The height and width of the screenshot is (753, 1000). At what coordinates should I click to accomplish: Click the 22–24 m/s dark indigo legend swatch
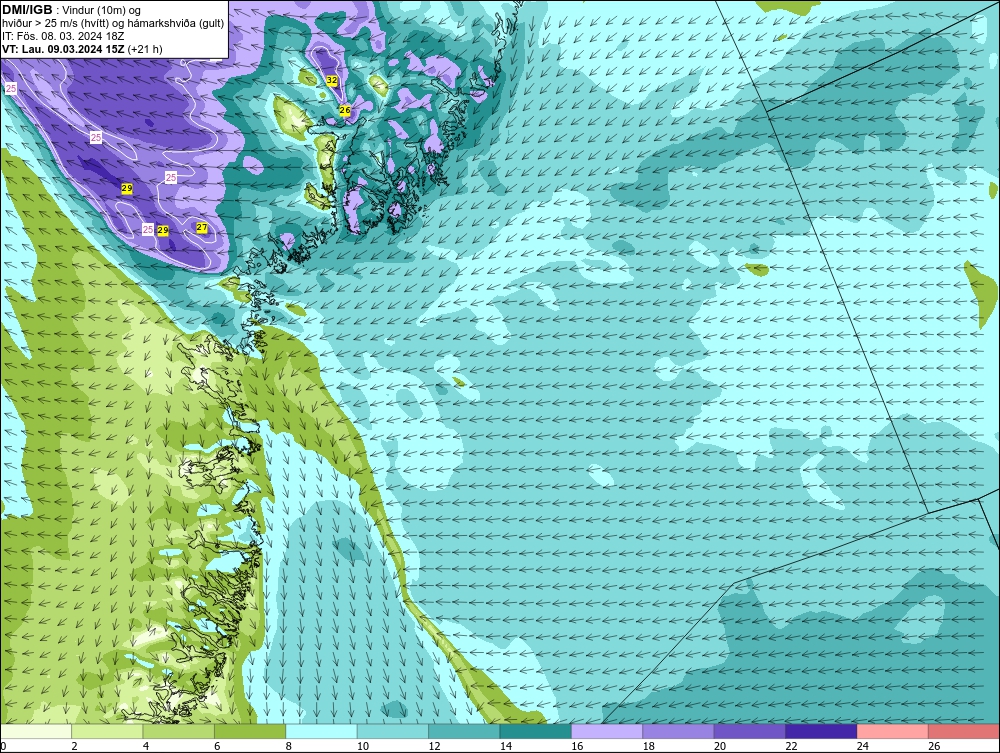pyautogui.click(x=821, y=731)
